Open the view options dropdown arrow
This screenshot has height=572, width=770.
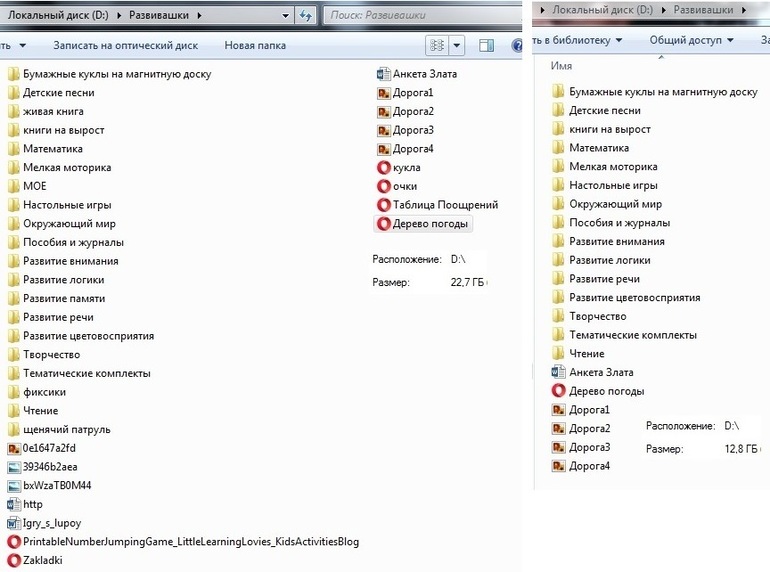pyautogui.click(x=457, y=46)
